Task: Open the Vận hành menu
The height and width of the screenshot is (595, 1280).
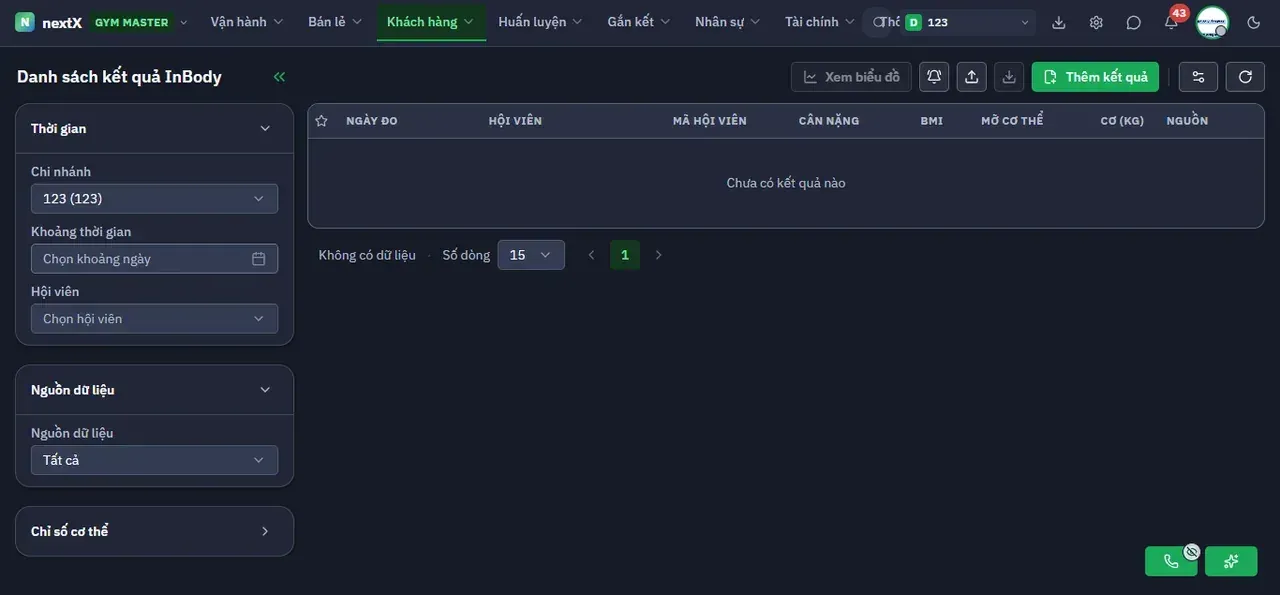Action: tap(247, 22)
